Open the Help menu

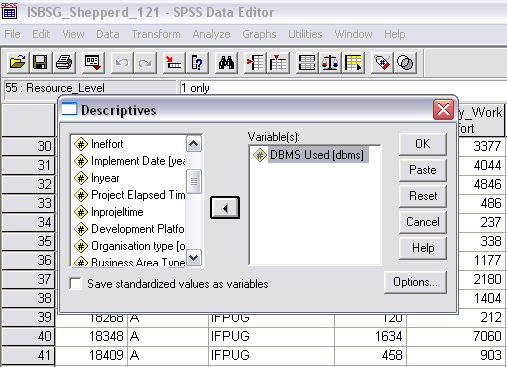click(395, 34)
